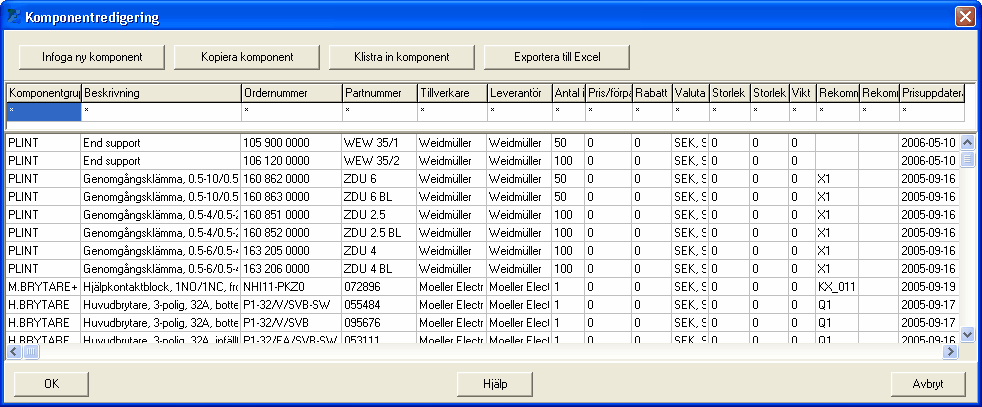Image resolution: width=982 pixels, height=407 pixels.
Task: Select the M.BRYTARE+ component group cell
Action: coord(44,288)
